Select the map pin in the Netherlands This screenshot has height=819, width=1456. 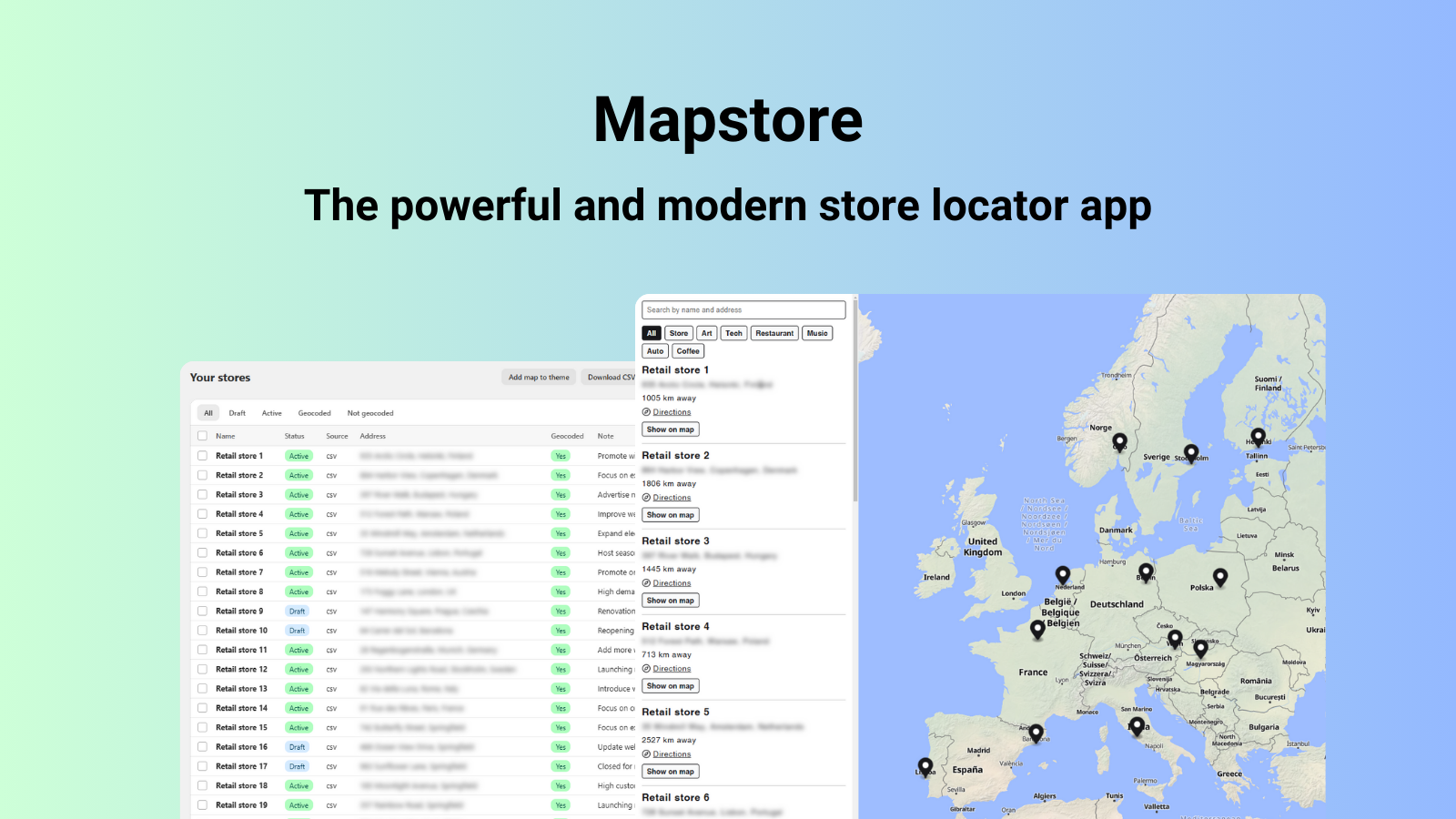pyautogui.click(x=1062, y=574)
